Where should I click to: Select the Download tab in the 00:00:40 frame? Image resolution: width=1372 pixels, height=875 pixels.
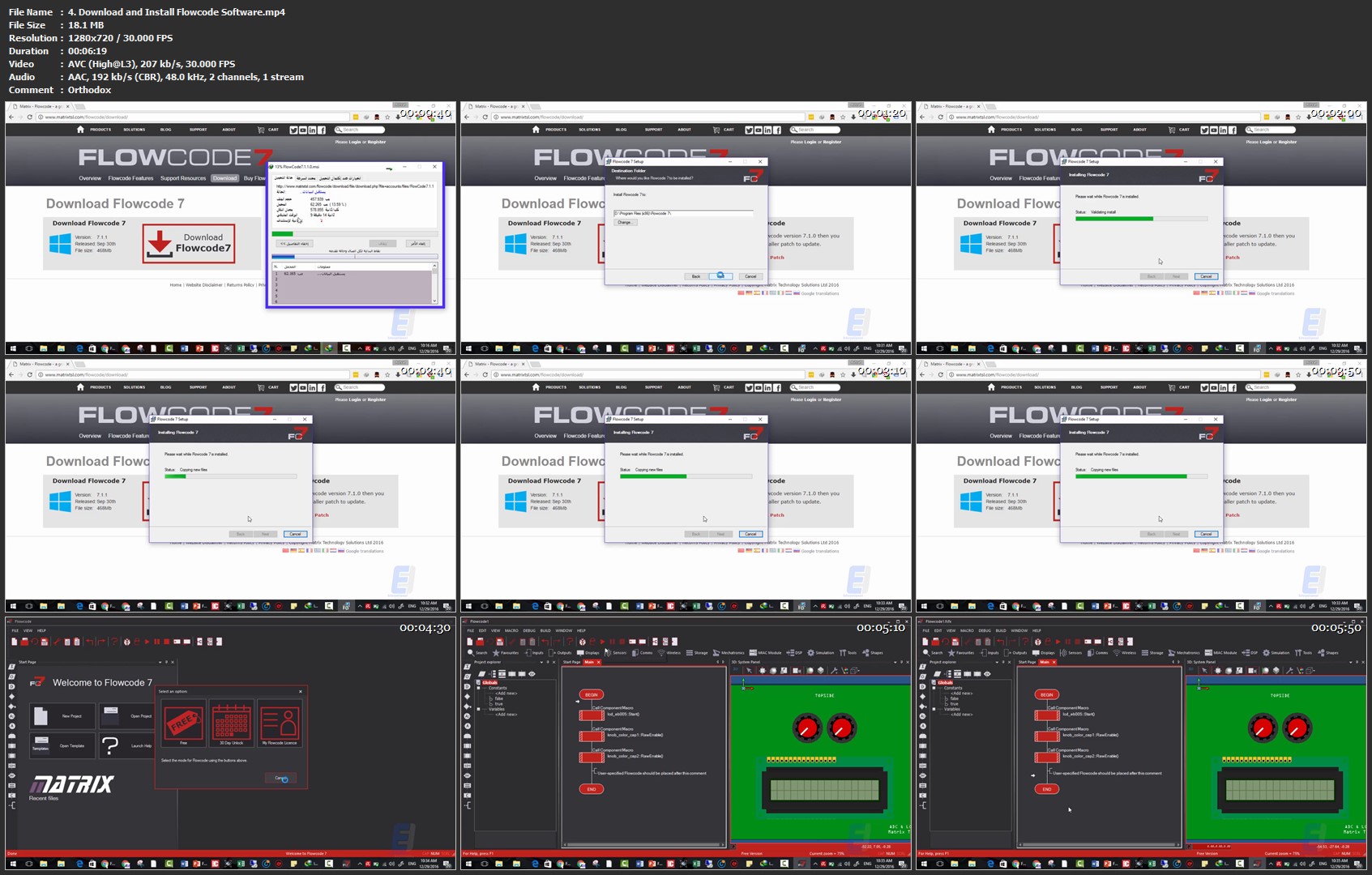(225, 178)
